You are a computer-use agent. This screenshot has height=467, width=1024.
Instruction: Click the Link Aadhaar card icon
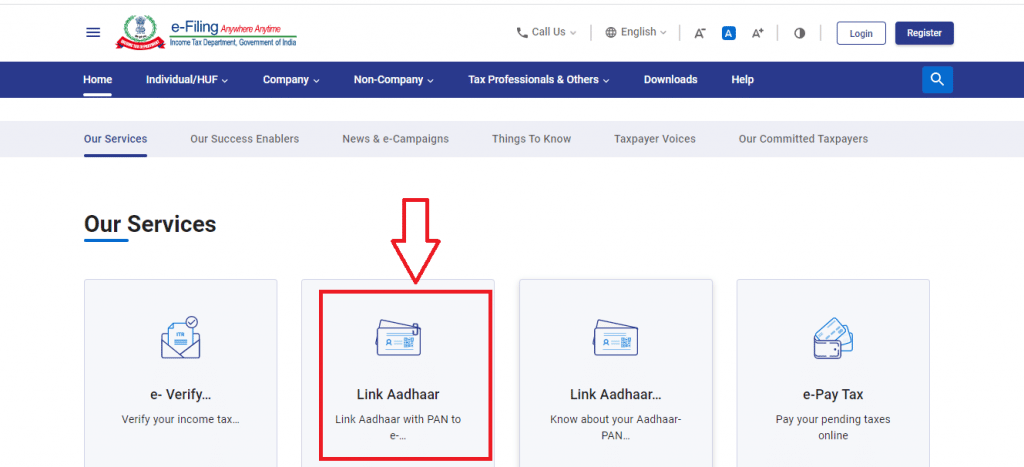[x=398, y=337]
